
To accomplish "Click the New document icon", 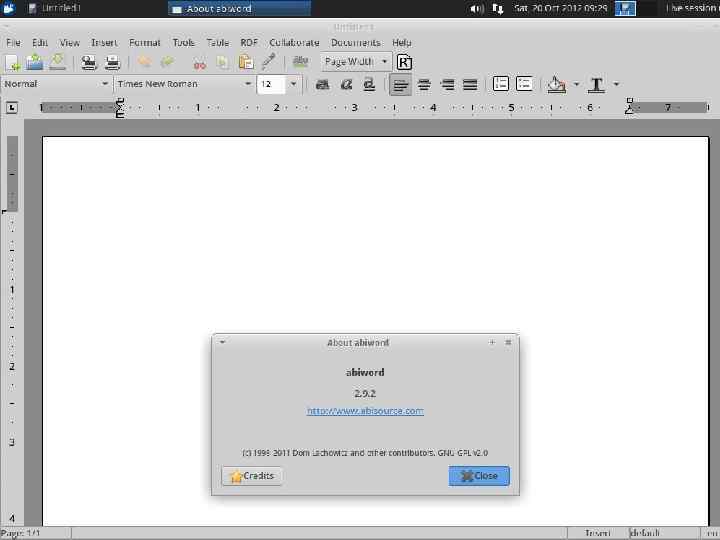I will pos(12,62).
